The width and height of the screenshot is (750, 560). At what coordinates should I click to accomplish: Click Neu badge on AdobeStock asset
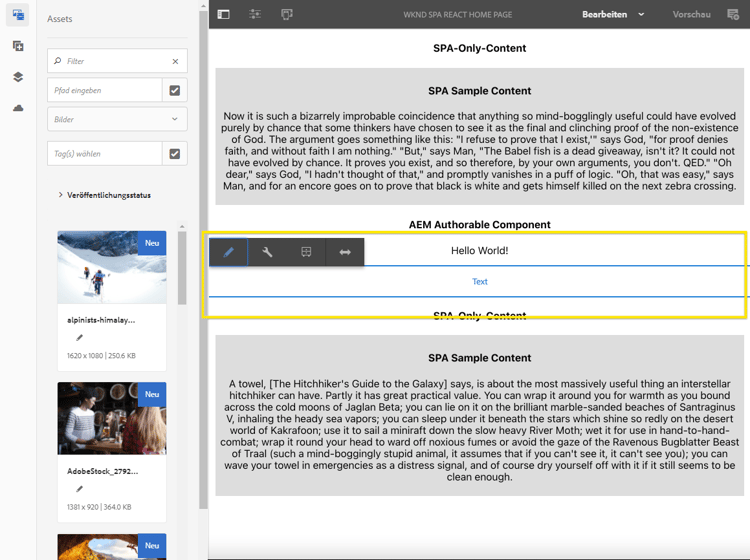click(152, 394)
